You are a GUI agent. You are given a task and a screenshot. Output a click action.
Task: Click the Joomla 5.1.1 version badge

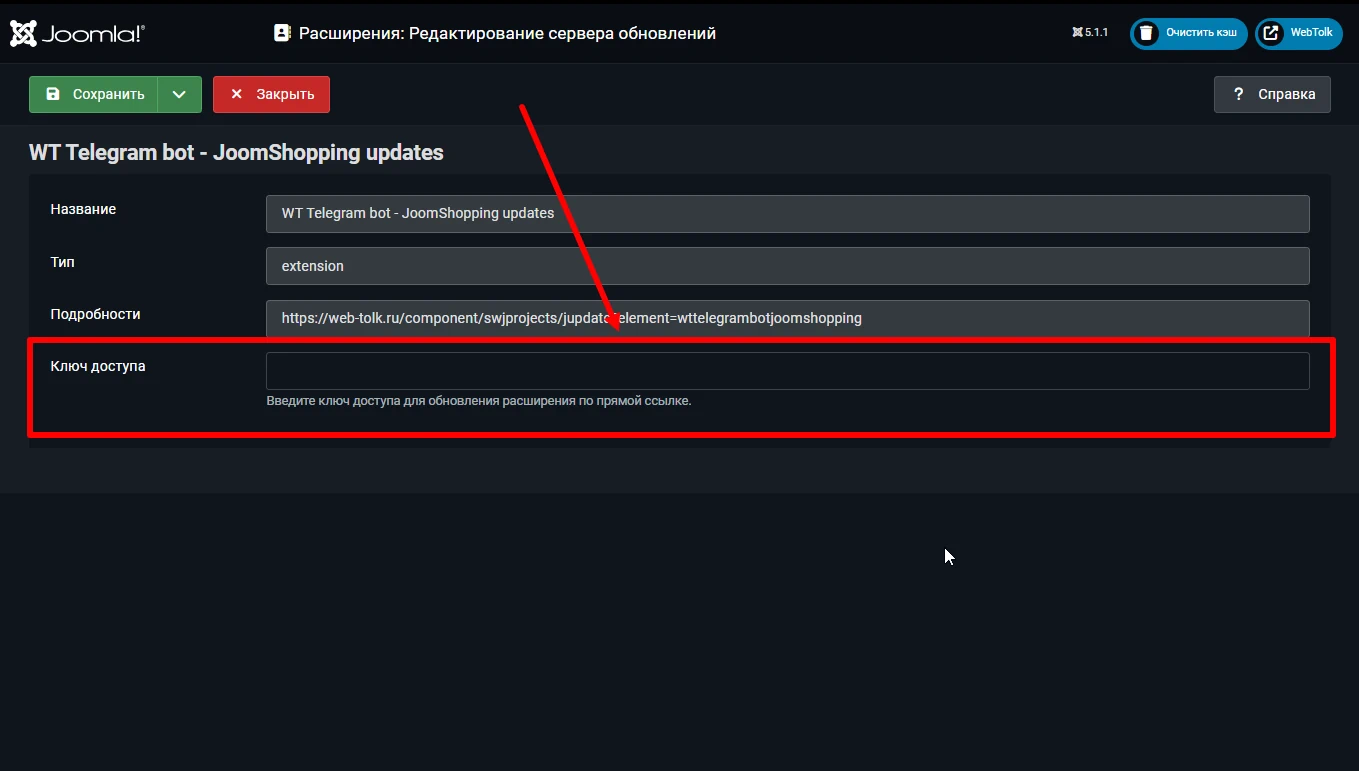point(1090,33)
